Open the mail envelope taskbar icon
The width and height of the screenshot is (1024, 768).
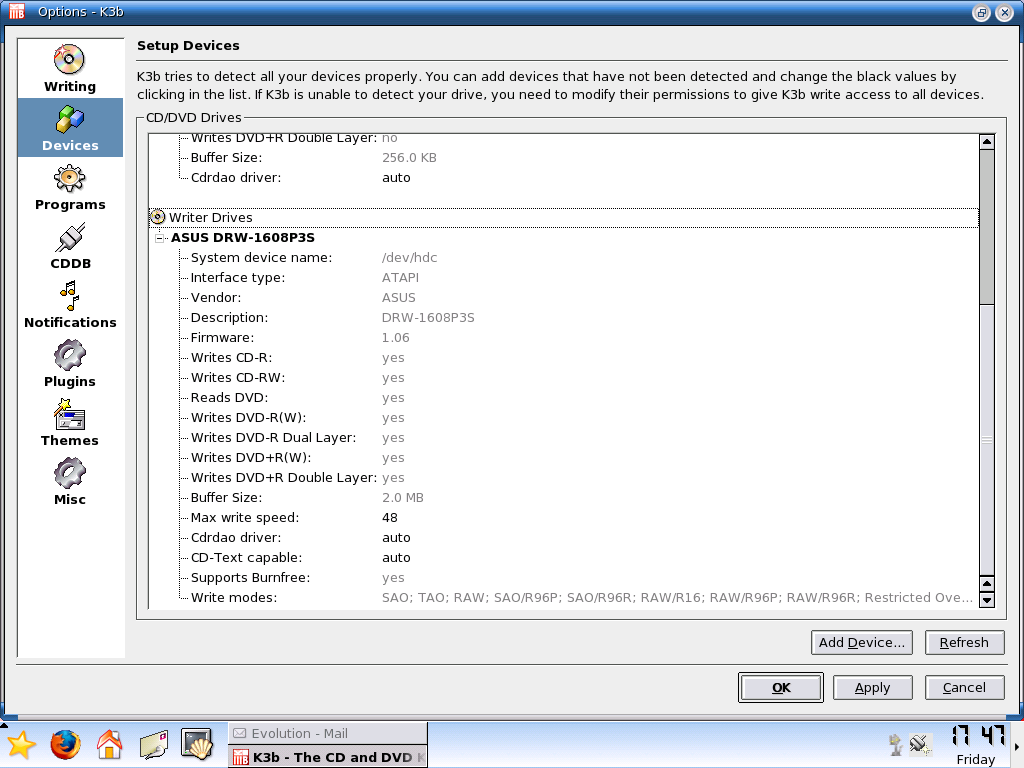point(154,745)
